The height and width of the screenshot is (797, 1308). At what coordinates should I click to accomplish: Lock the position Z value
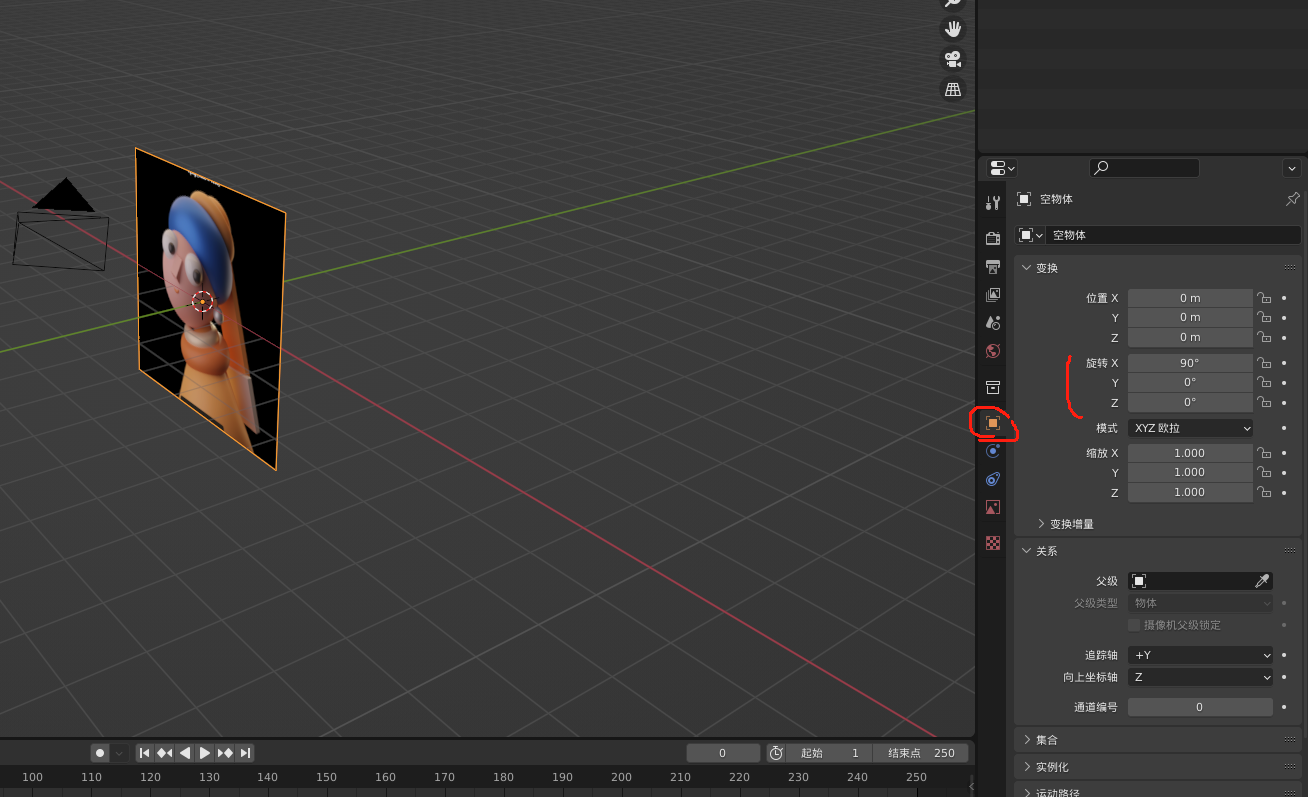[x=1264, y=337]
